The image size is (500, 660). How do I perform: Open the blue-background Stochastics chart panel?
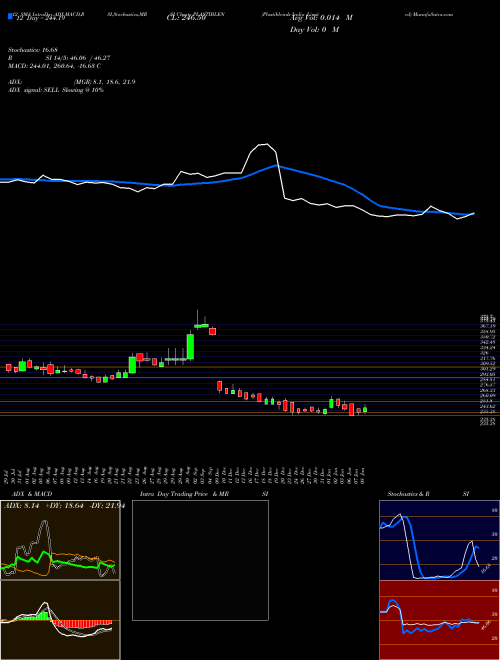(x=439, y=540)
